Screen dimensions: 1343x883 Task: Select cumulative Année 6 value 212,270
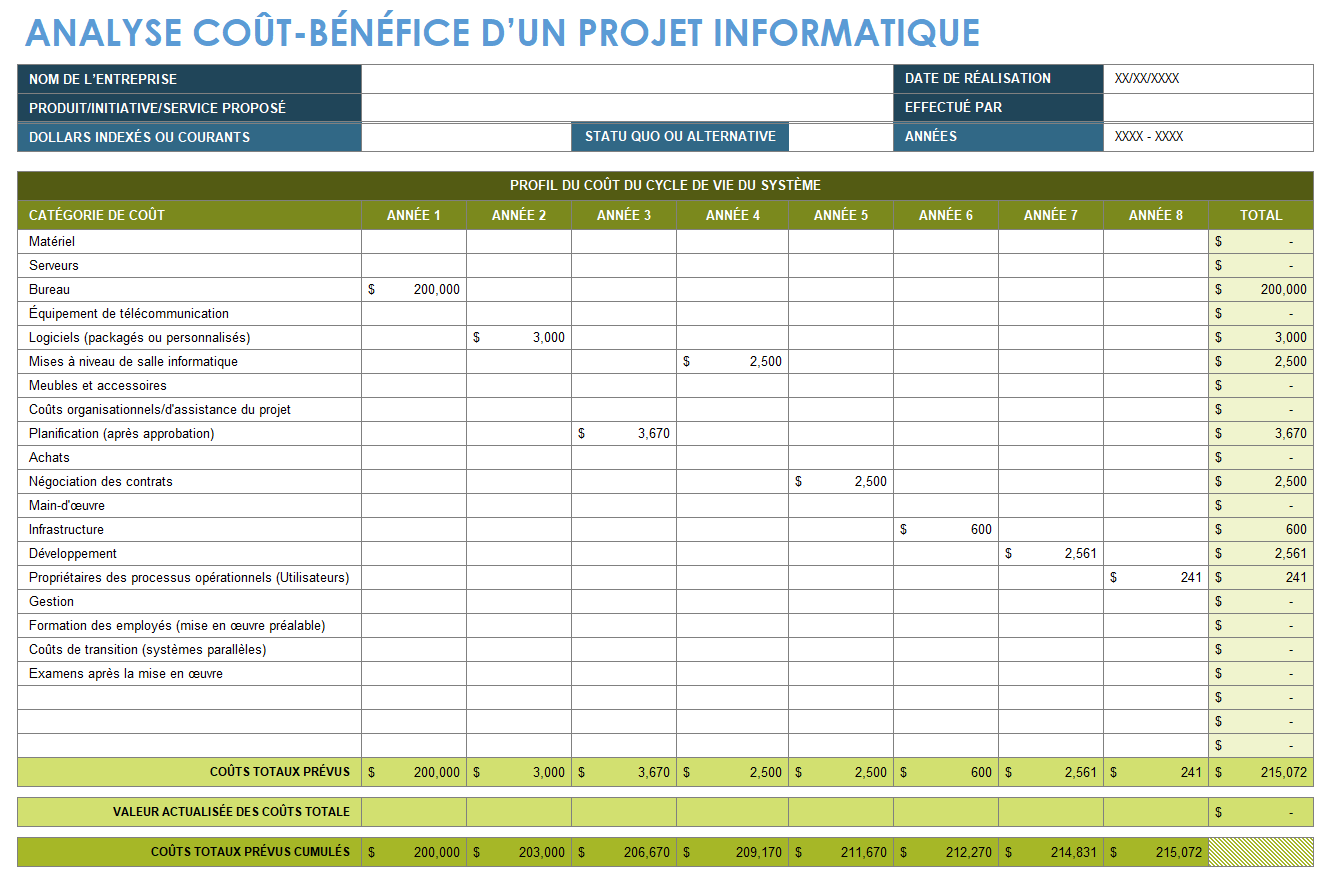[946, 852]
